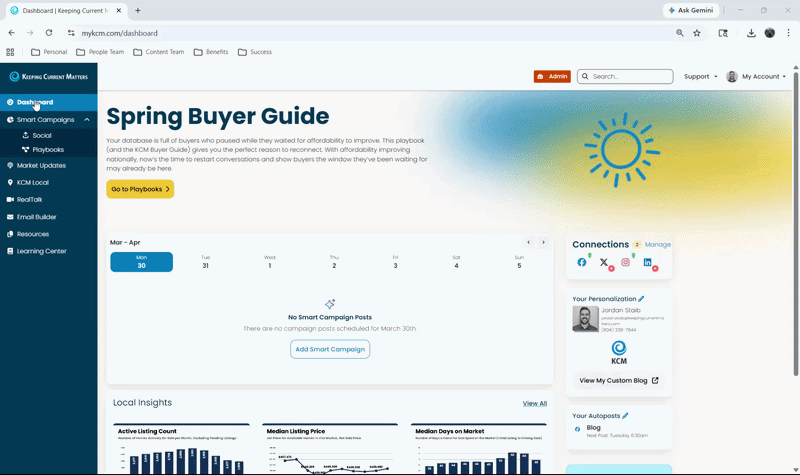Click the Go to Playbooks button

[x=140, y=189]
